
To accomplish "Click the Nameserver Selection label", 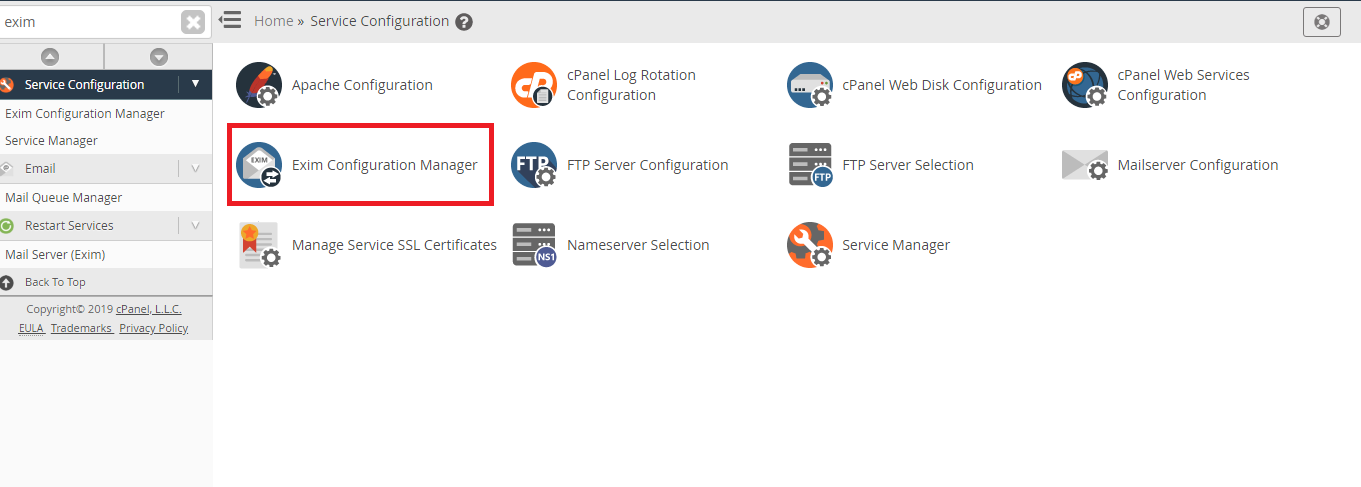I will (638, 245).
